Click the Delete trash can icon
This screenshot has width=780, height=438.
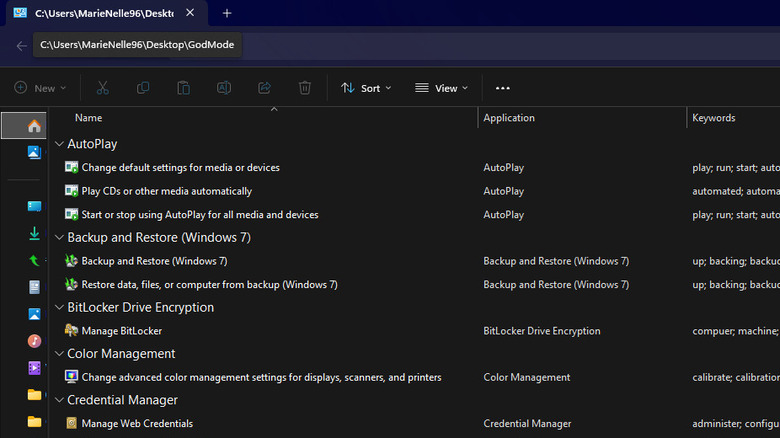point(304,88)
